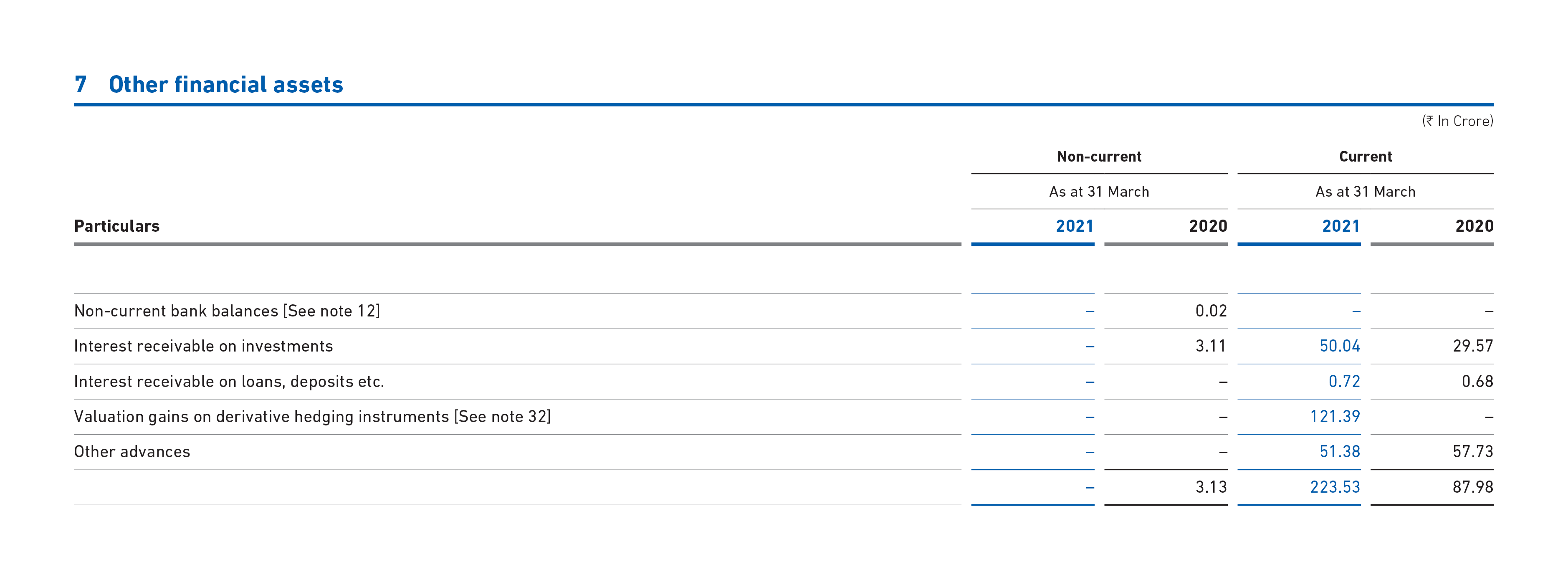Click the Current 2021 year header

click(x=1341, y=226)
